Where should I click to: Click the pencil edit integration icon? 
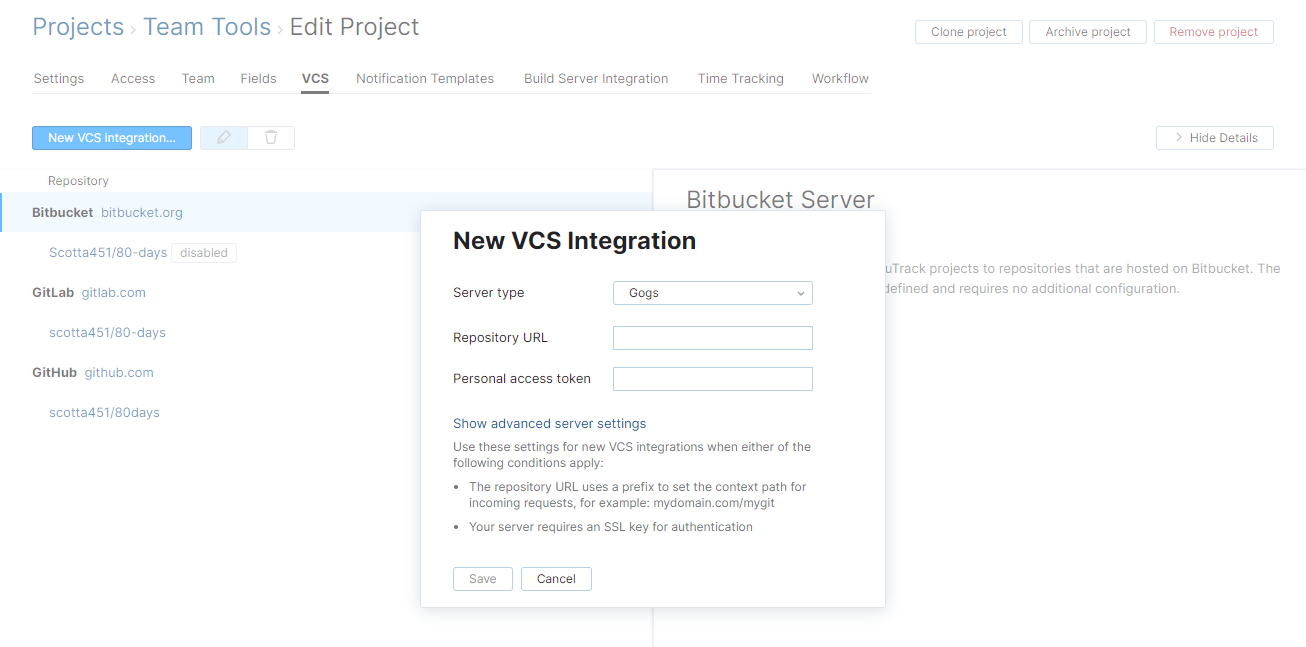[x=223, y=137]
